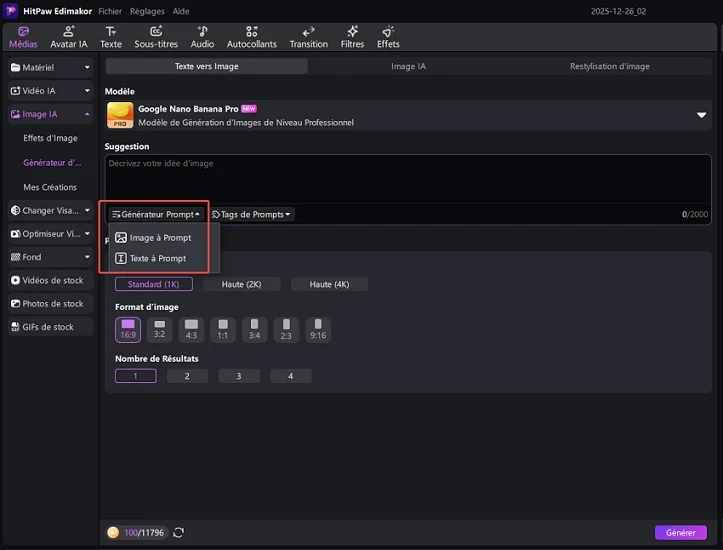Switch to the Restylisation d'image tab
The width and height of the screenshot is (723, 550).
click(x=609, y=66)
